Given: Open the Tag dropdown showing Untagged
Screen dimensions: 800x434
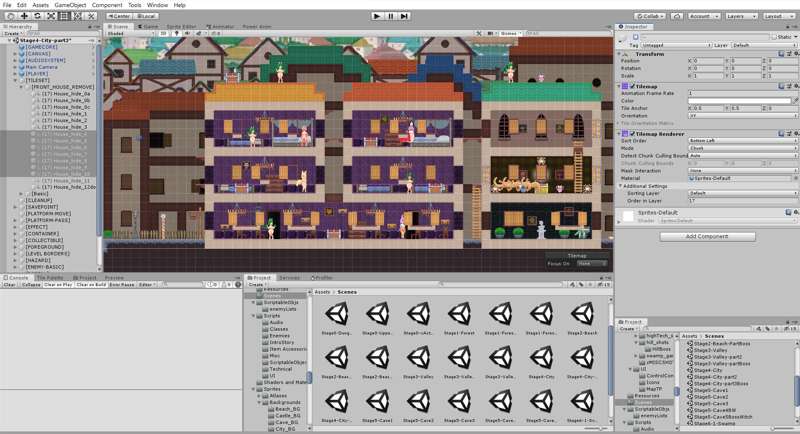Looking at the screenshot, I should pos(676,45).
